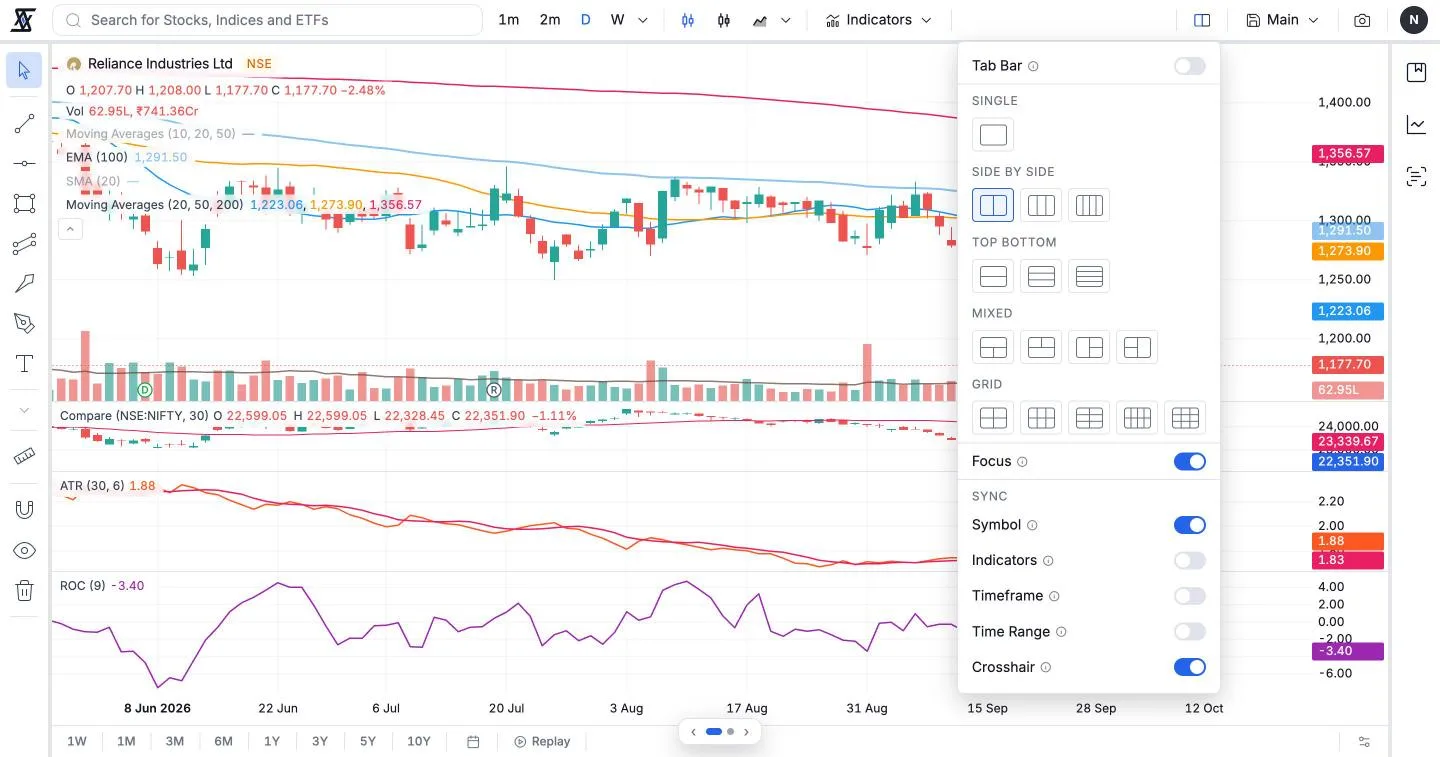Choose the single chart layout
The image size is (1440, 757).
pyautogui.click(x=993, y=134)
